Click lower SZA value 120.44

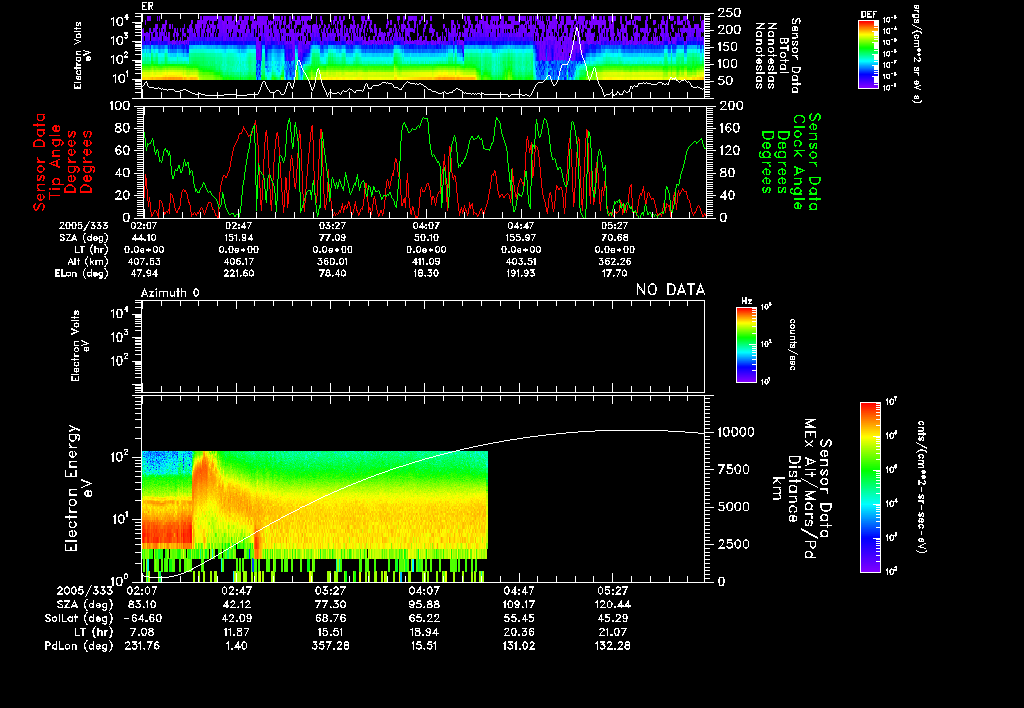(613, 604)
